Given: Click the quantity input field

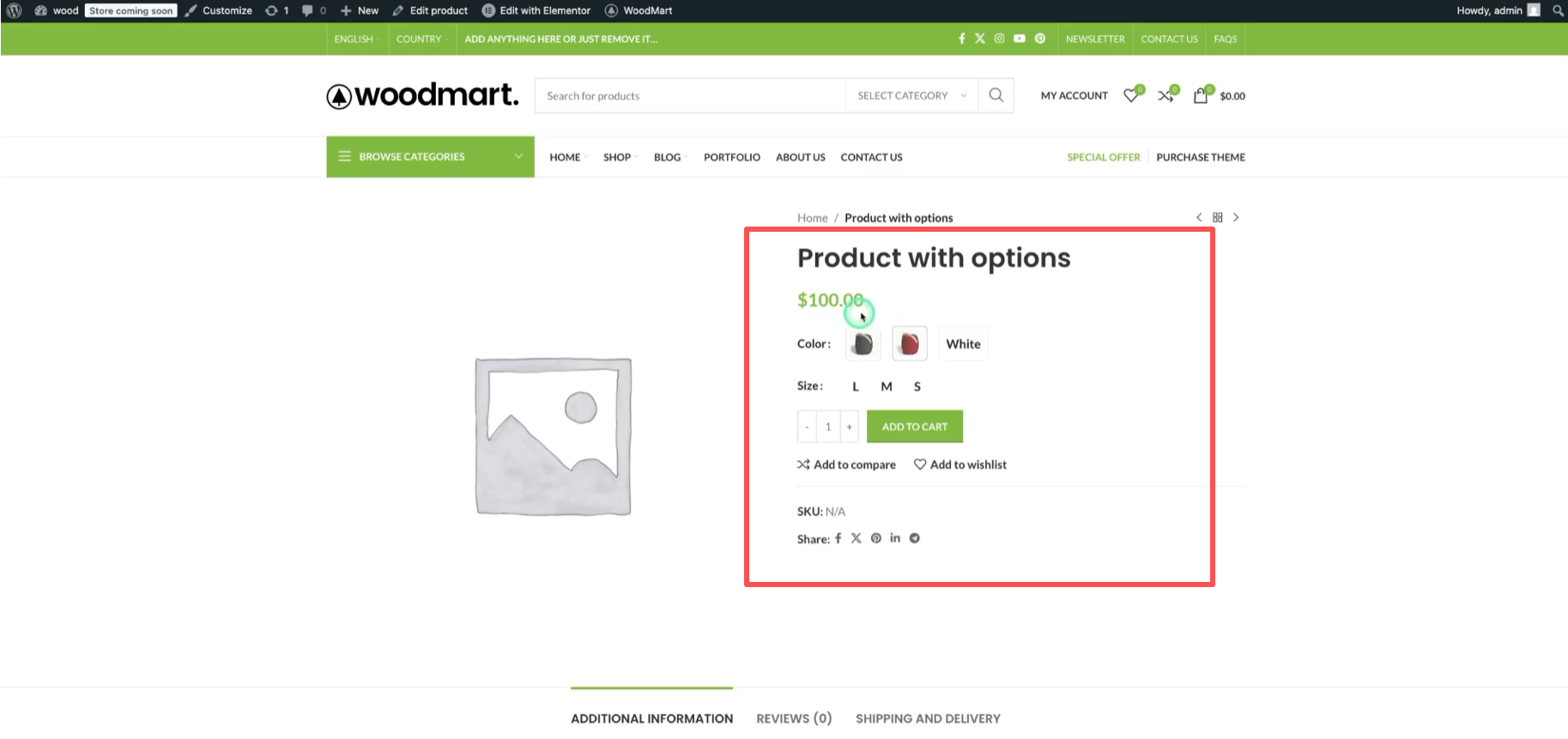Looking at the screenshot, I should [x=827, y=427].
